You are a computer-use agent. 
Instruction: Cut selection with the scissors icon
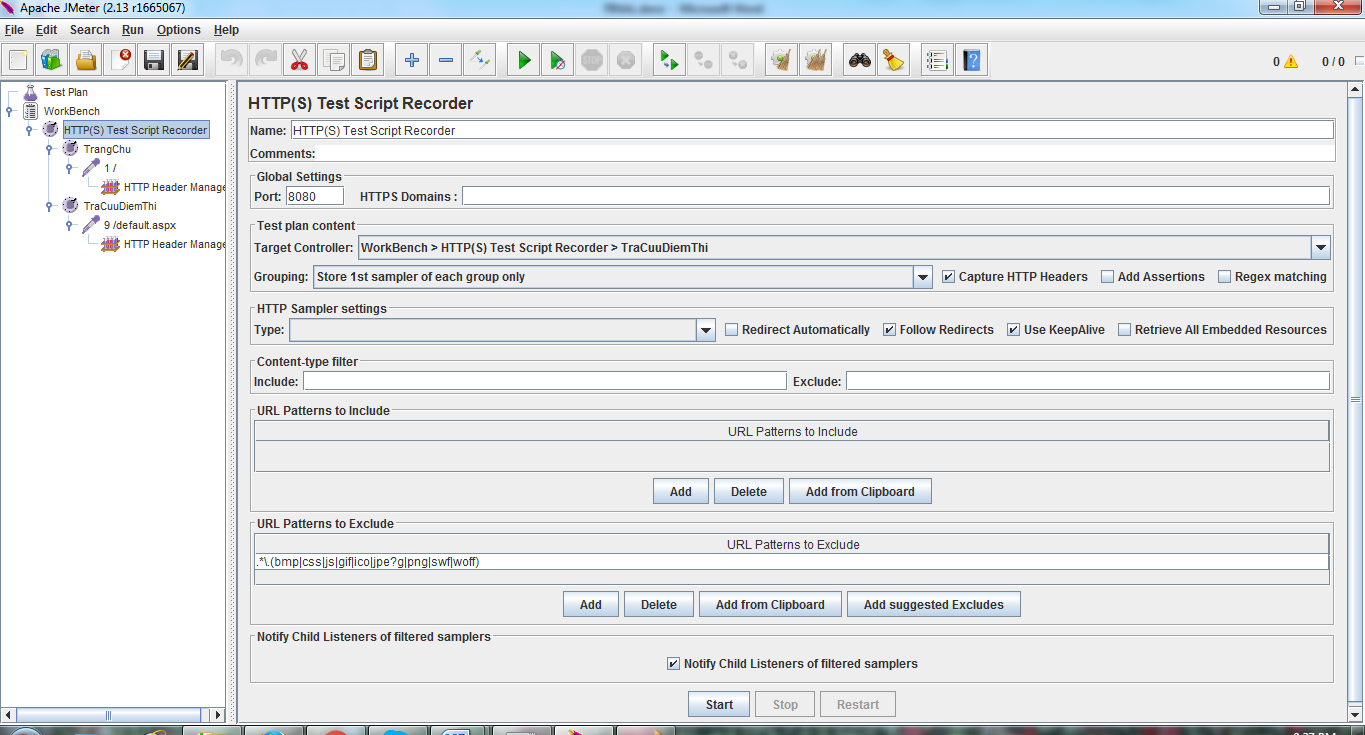point(299,61)
